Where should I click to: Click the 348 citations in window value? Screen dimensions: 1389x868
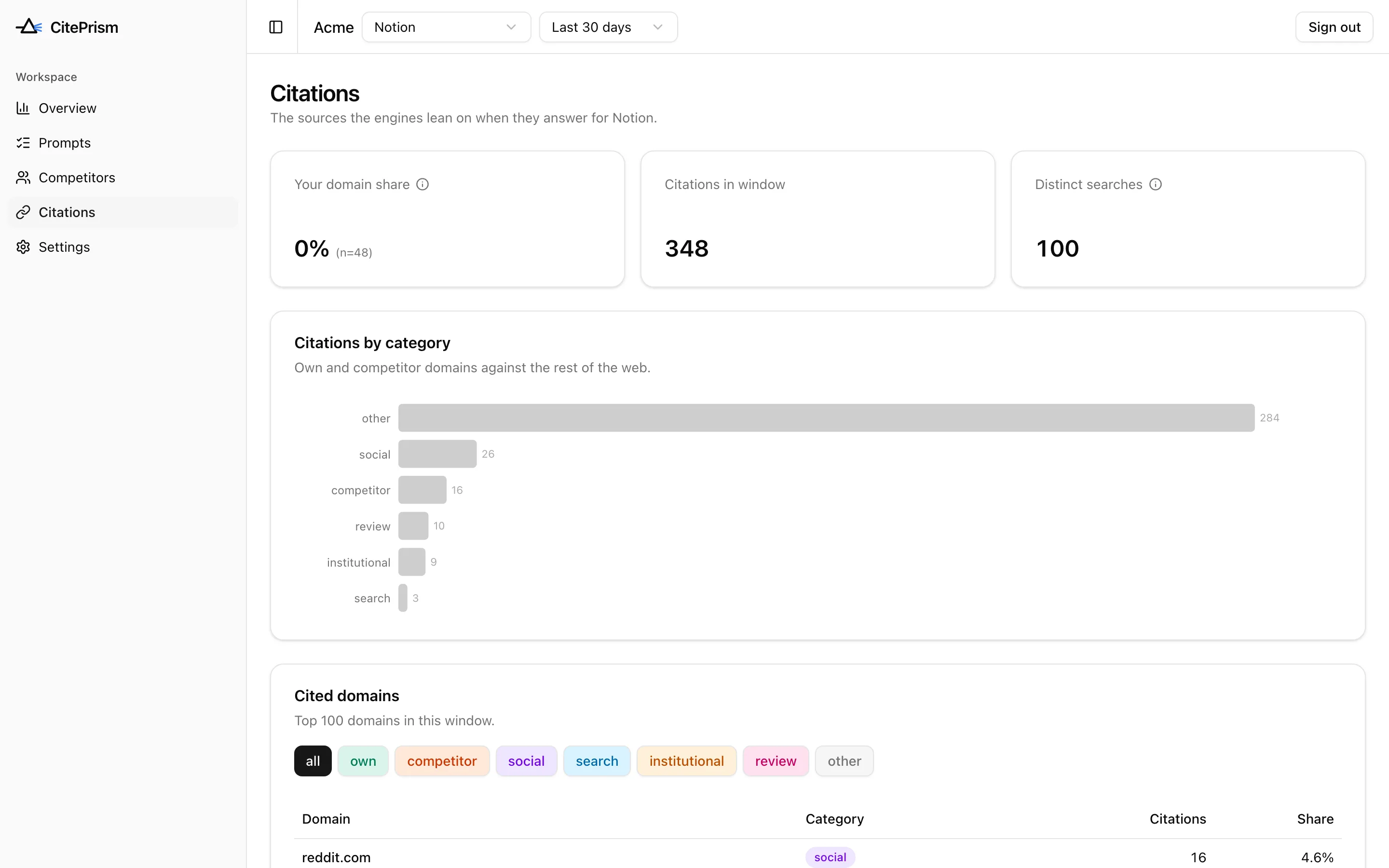pos(686,248)
